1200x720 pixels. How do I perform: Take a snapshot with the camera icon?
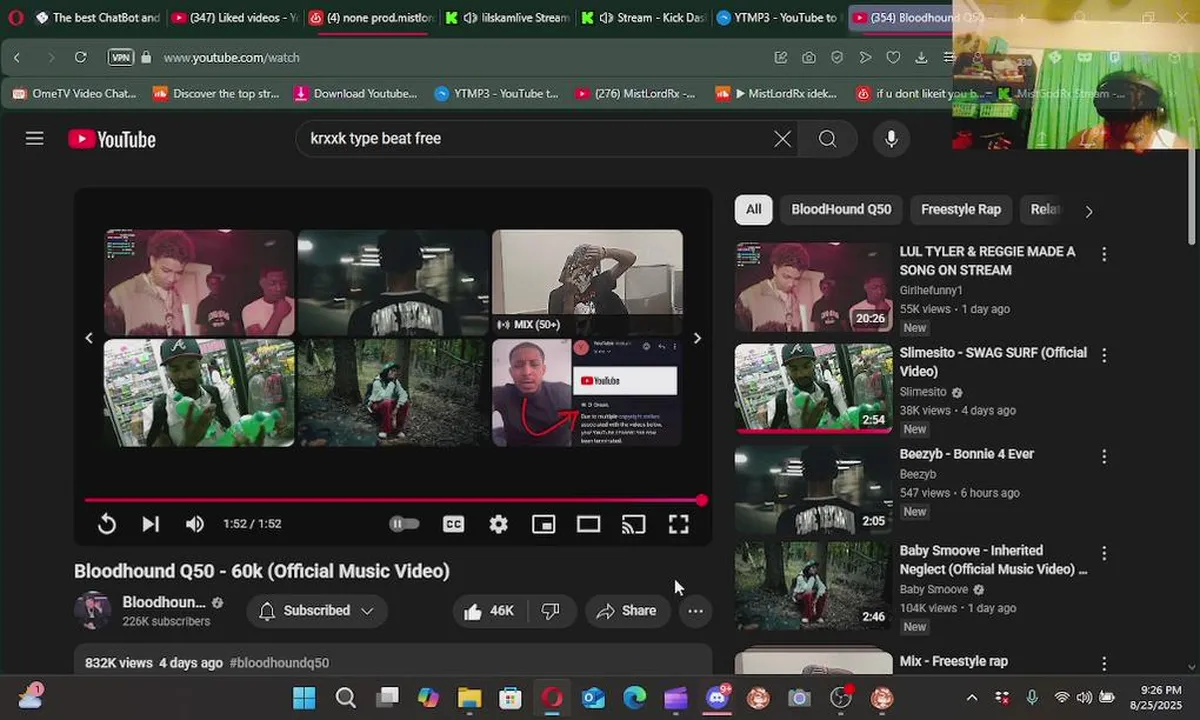point(808,57)
